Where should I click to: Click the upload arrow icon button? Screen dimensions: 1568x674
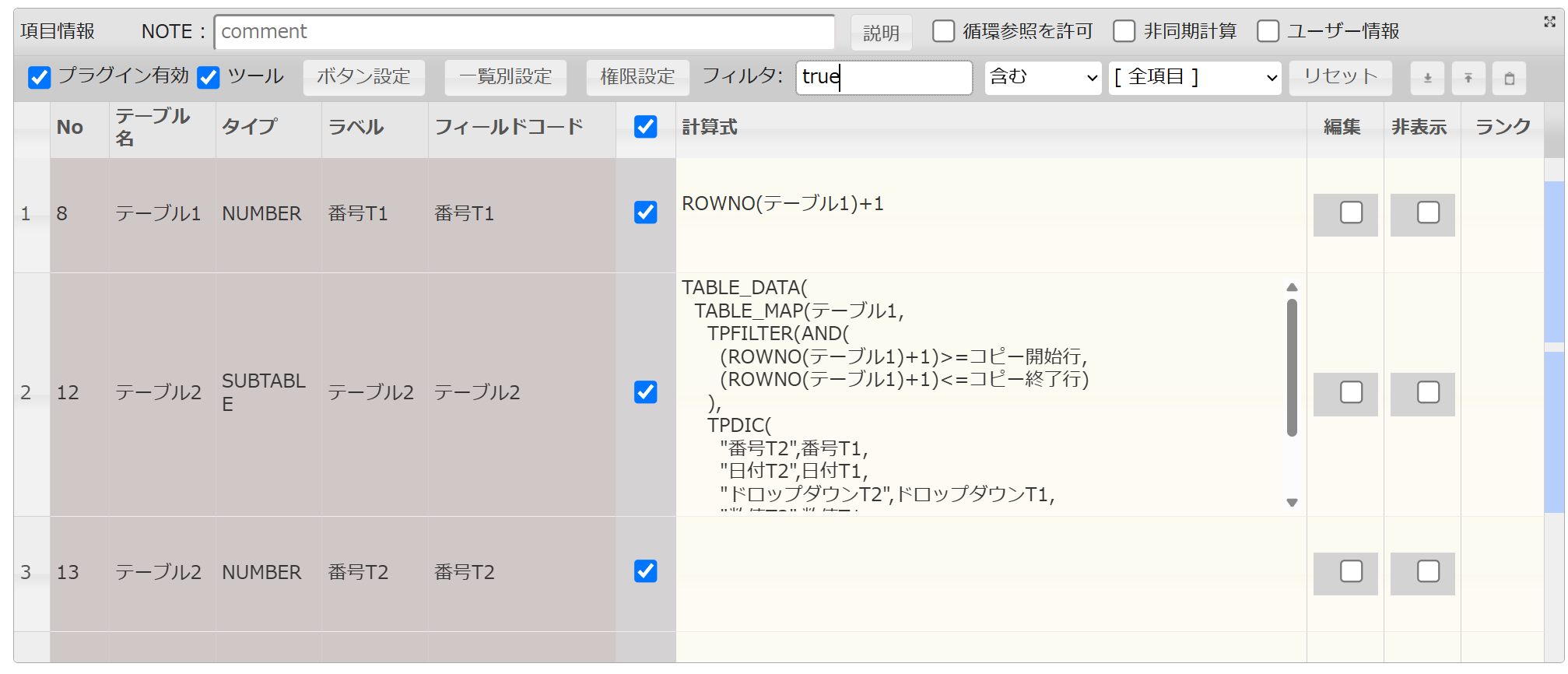1468,78
